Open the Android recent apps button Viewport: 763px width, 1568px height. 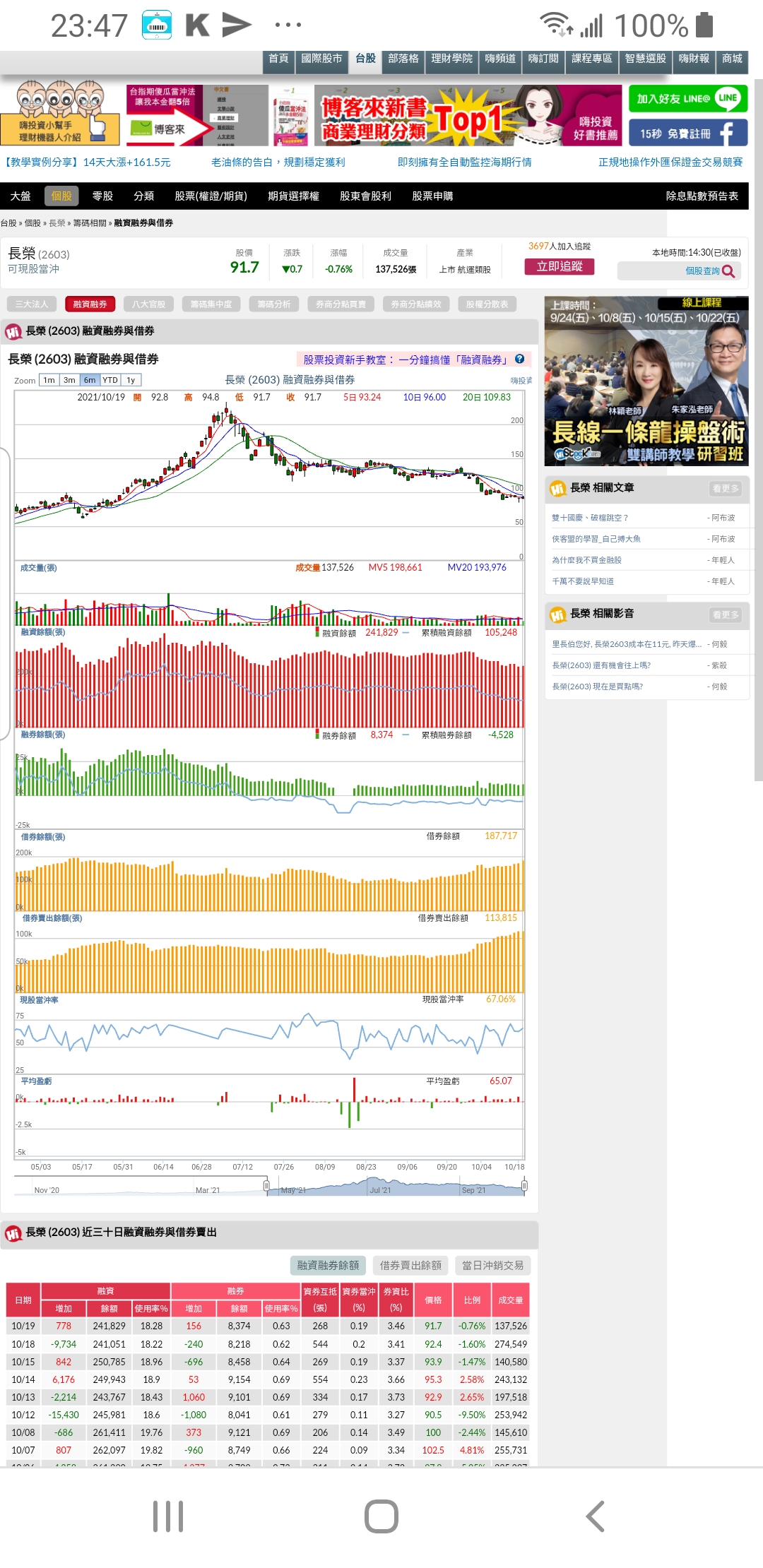point(168,1516)
